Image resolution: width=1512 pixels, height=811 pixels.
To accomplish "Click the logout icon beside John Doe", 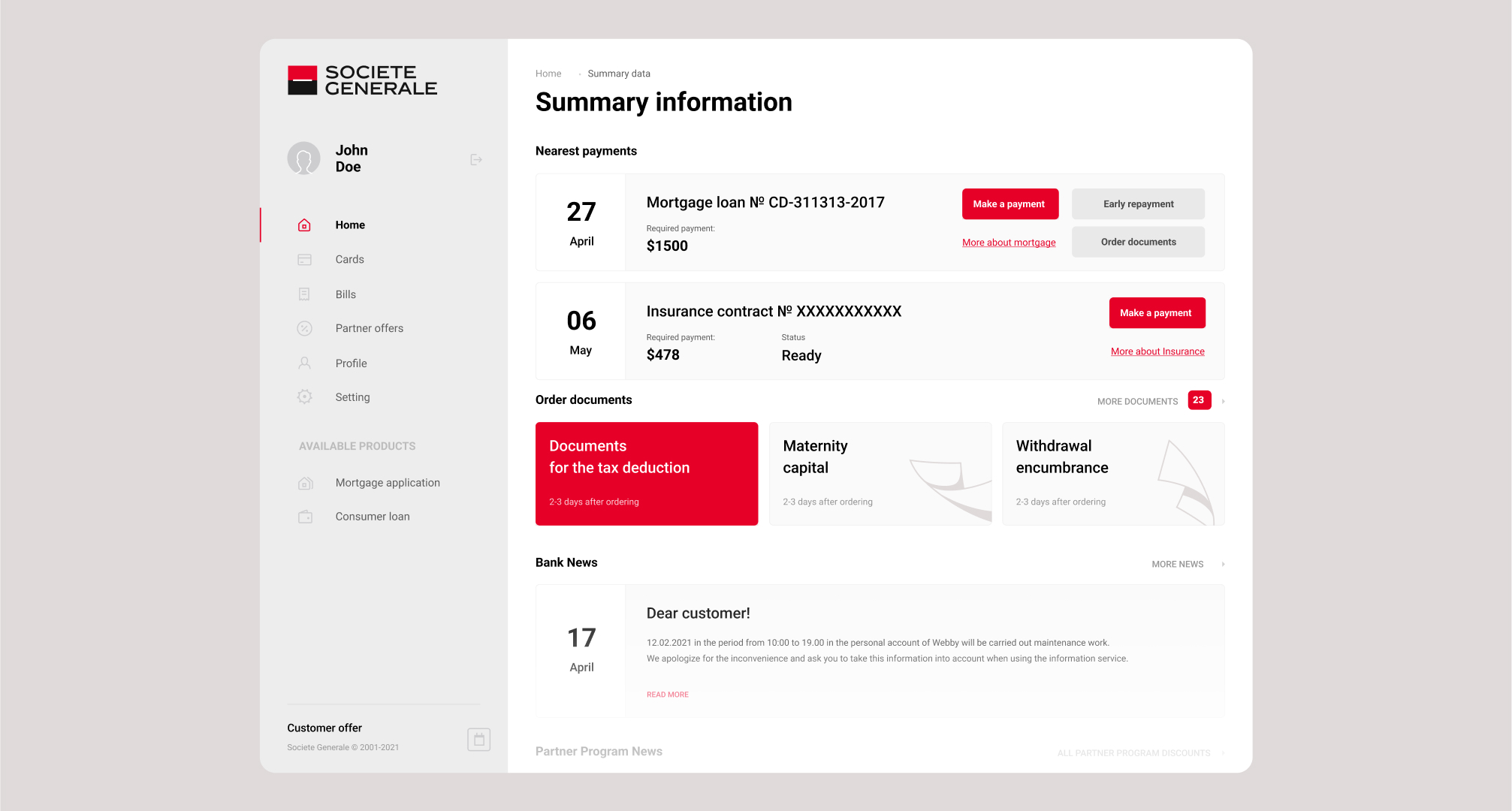I will click(x=475, y=159).
